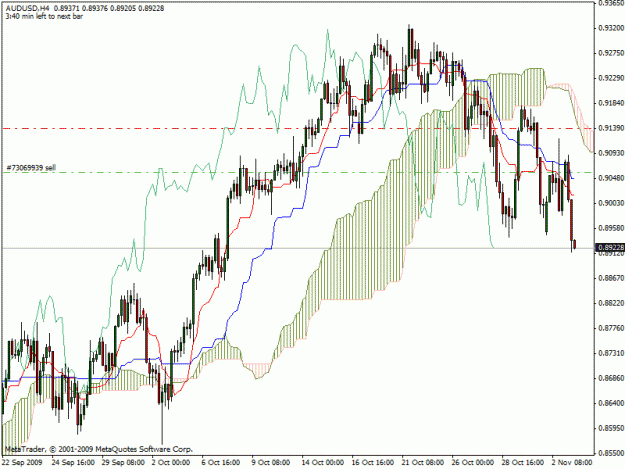Click the 0.86400 price axis label

click(611, 403)
